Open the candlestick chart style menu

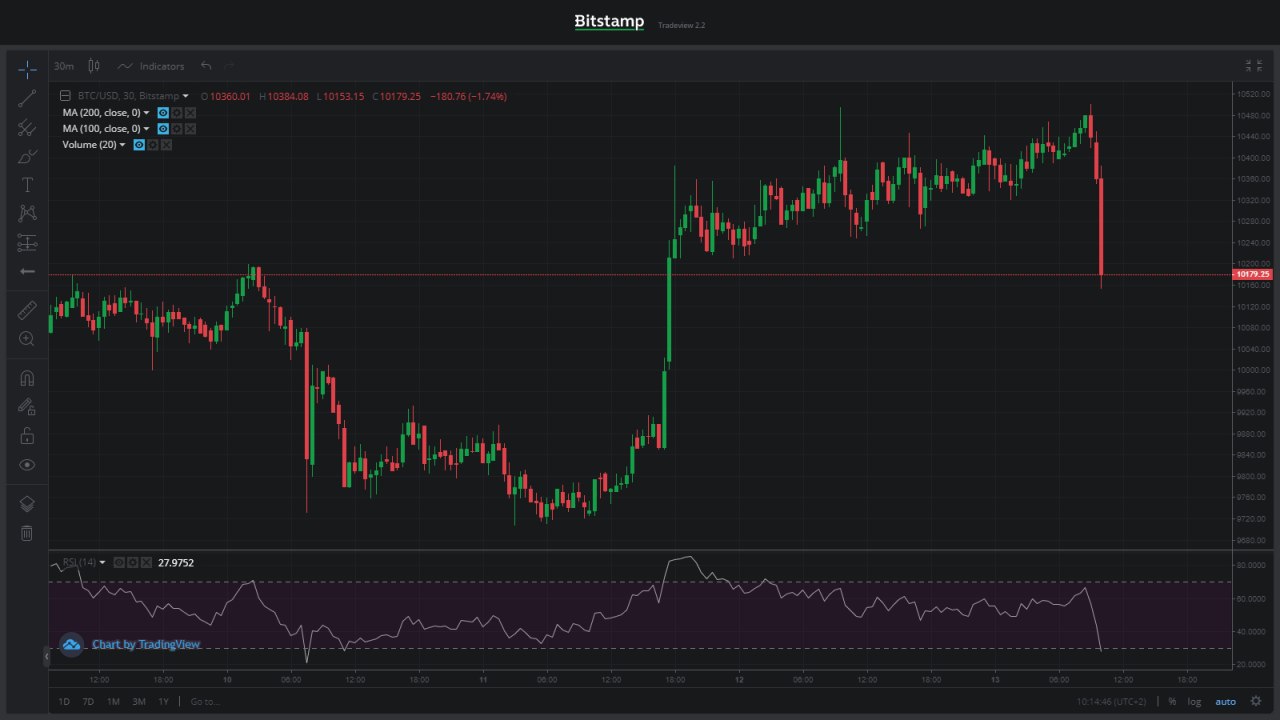click(x=94, y=66)
